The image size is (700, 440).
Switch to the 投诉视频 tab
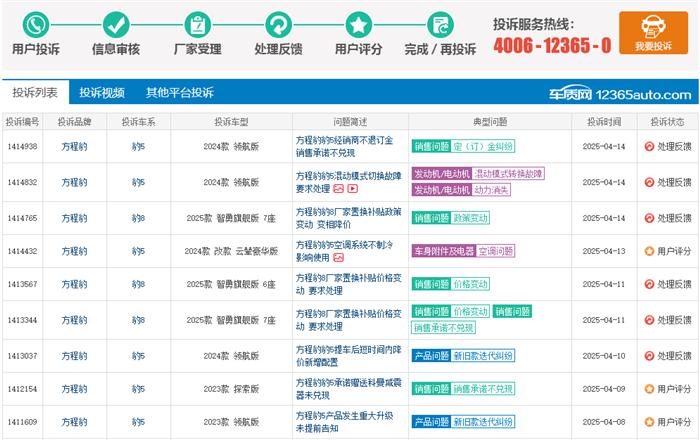pyautogui.click(x=102, y=92)
